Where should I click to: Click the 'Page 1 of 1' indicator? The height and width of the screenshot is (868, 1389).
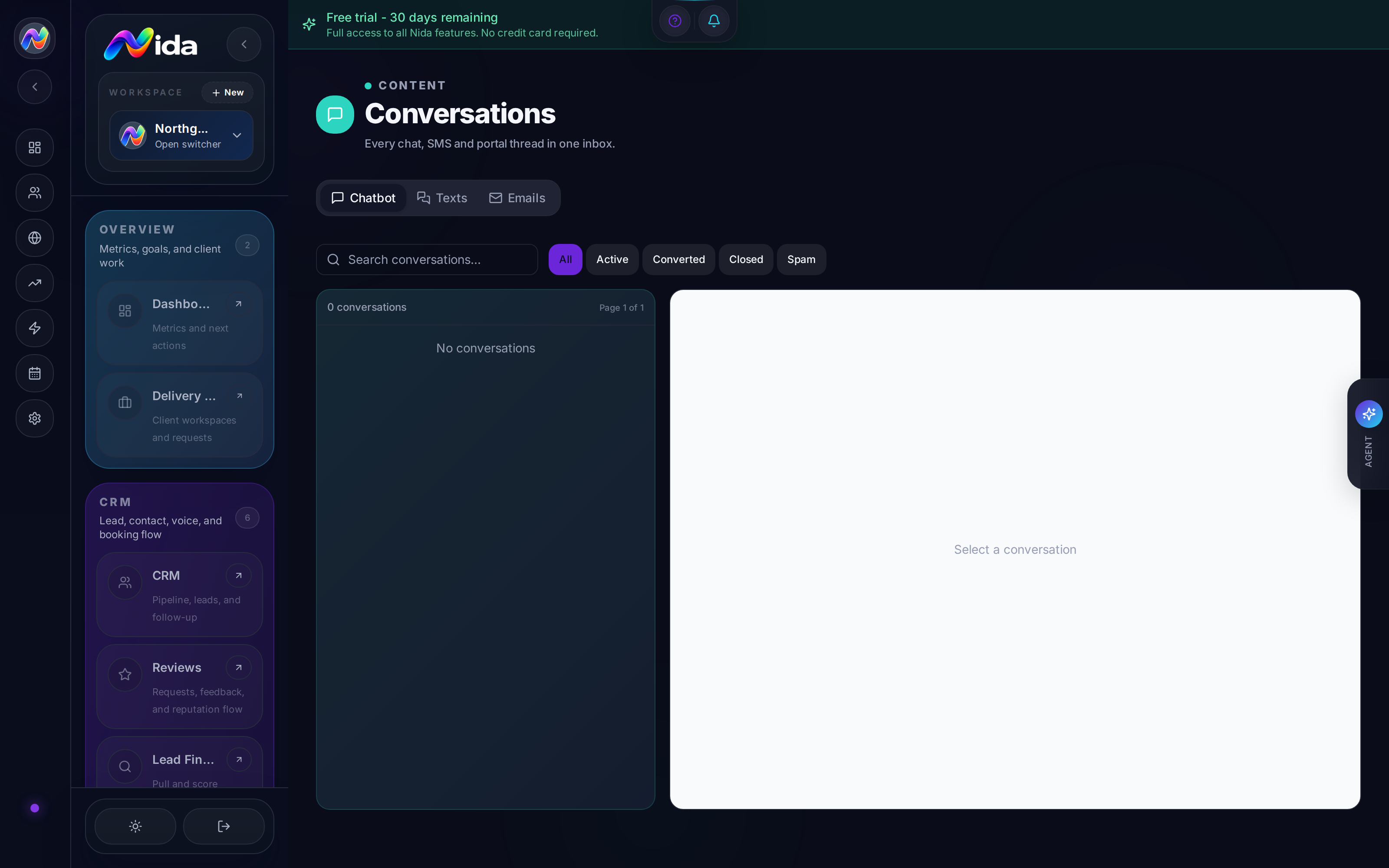[622, 308]
